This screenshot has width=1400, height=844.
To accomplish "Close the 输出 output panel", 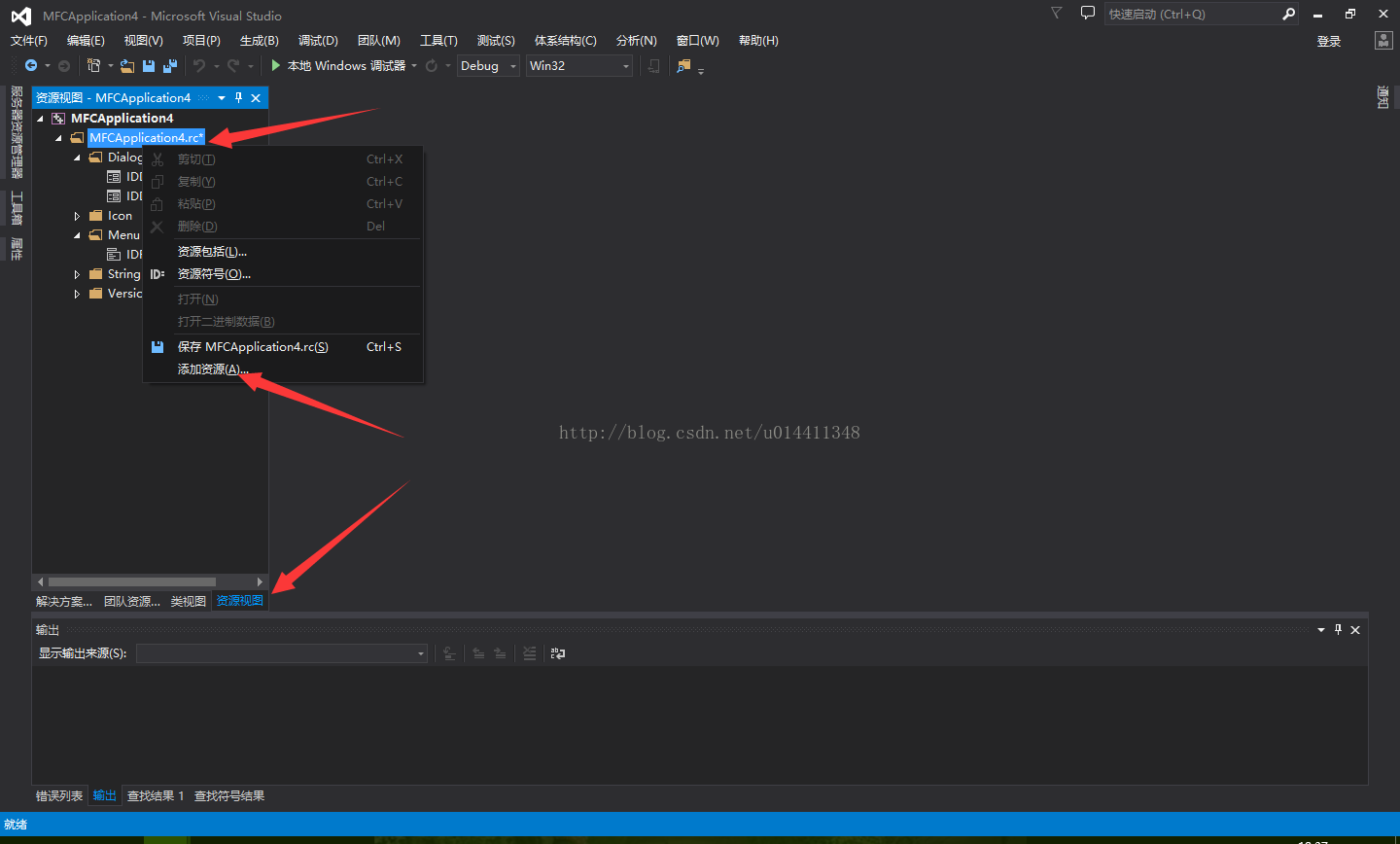I will point(1355,629).
